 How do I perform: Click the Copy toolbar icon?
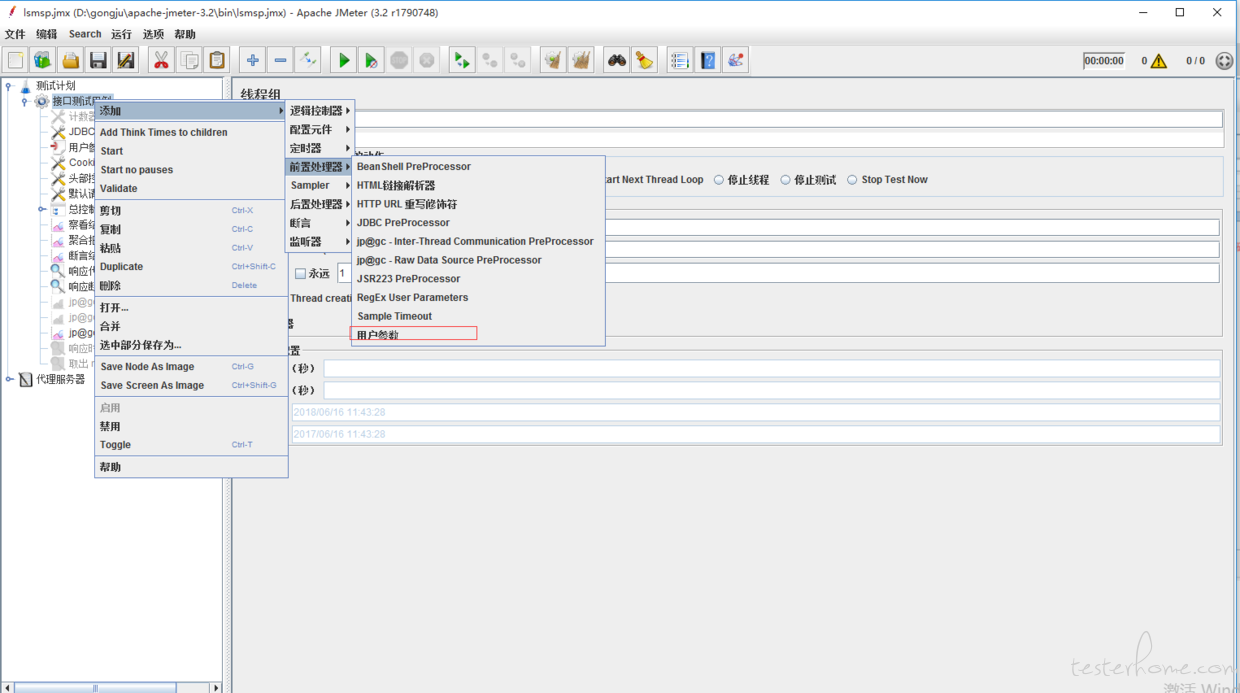tap(189, 60)
